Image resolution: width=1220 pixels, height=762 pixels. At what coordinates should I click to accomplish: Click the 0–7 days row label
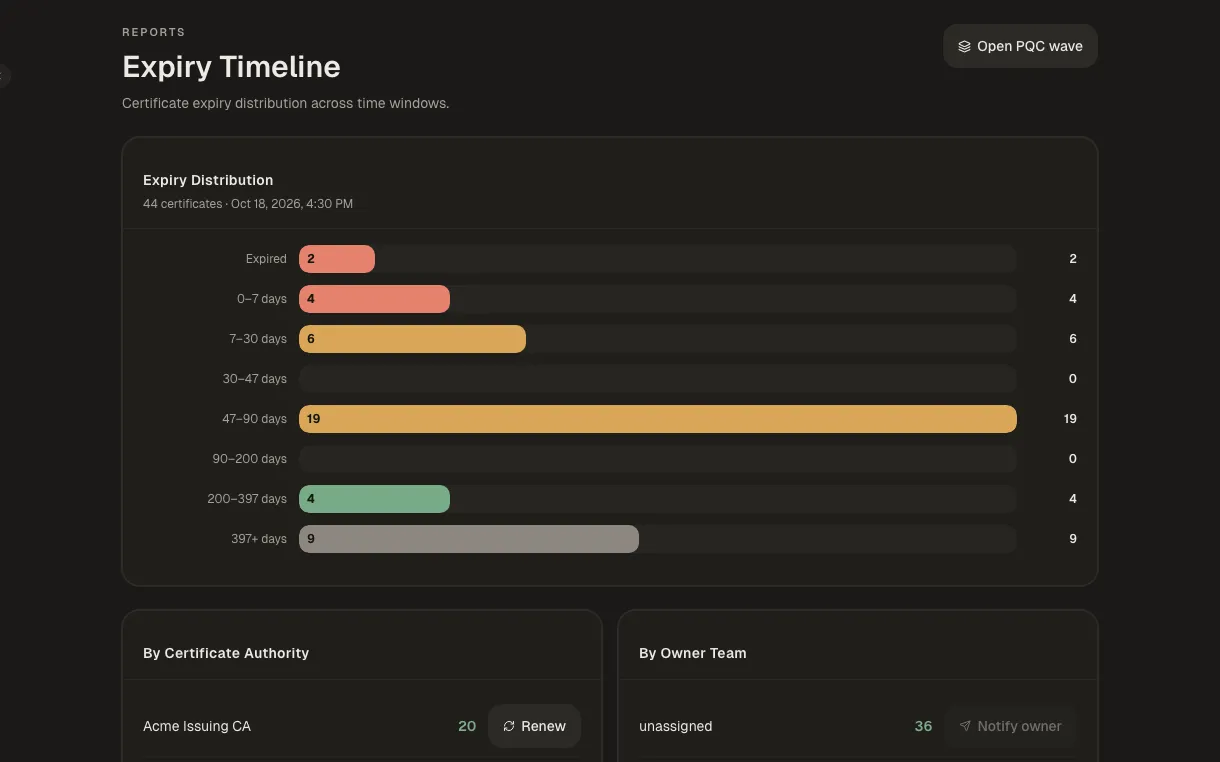[x=262, y=299]
